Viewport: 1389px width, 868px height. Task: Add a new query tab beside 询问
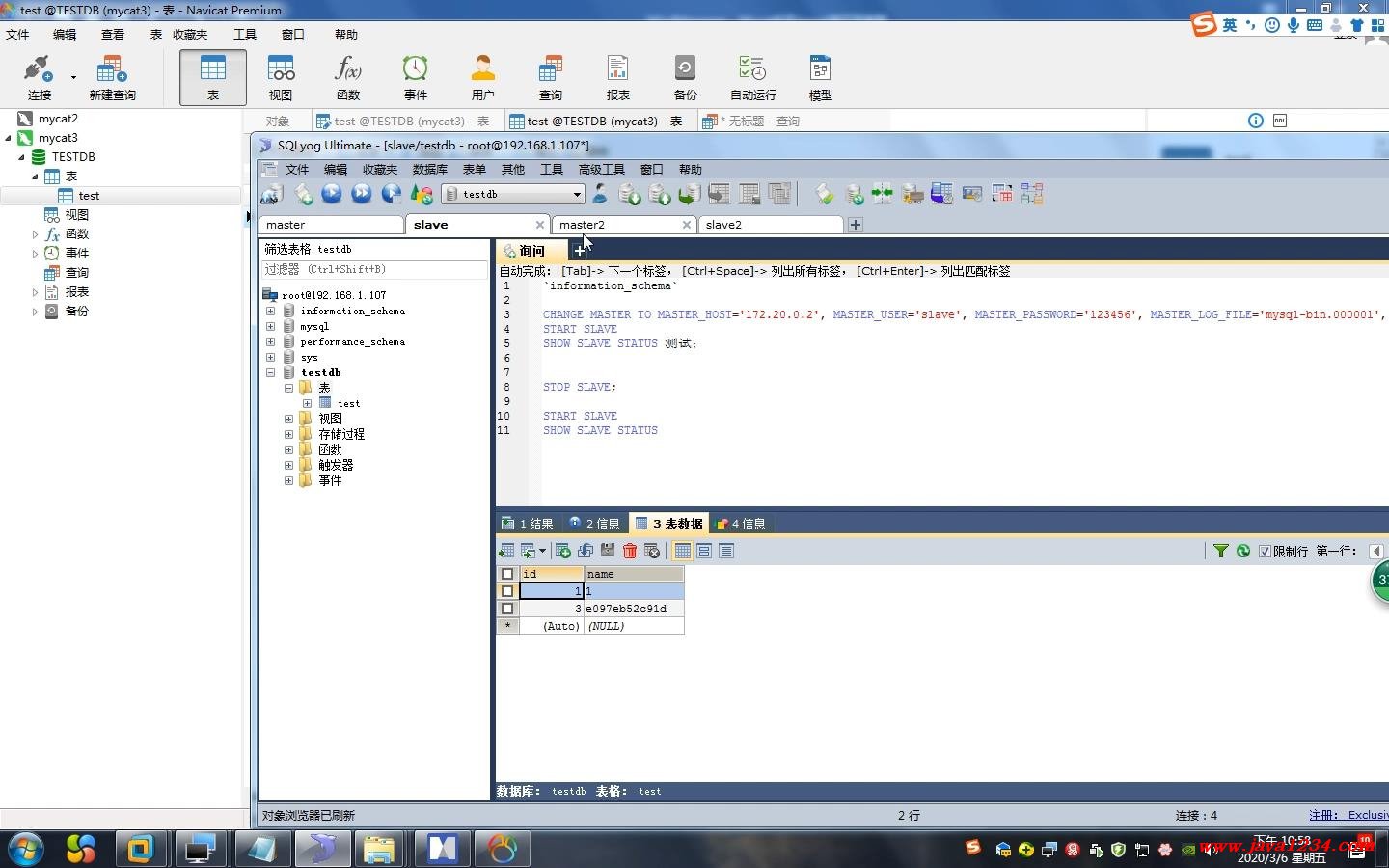tap(579, 251)
